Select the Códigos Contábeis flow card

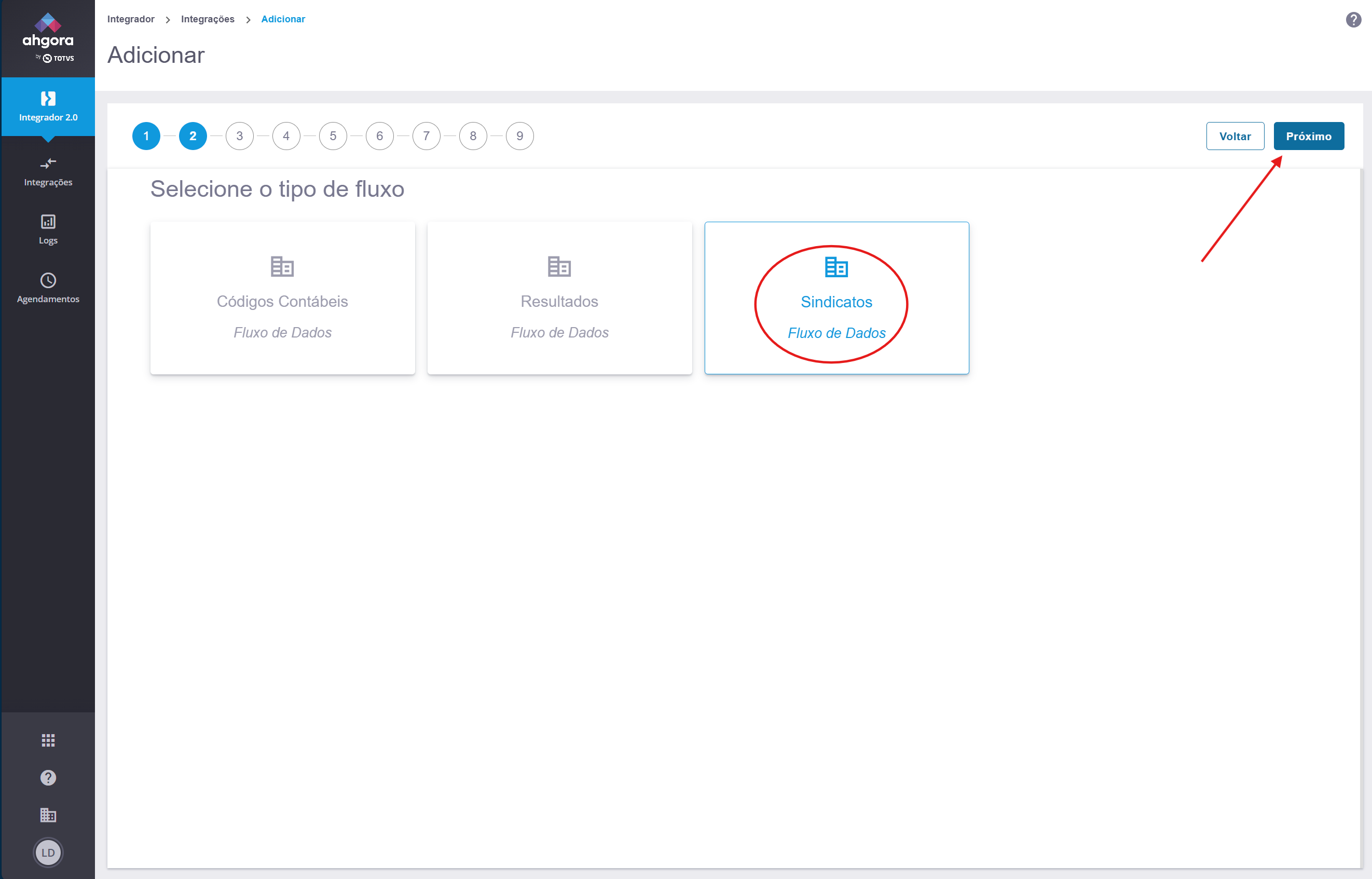282,298
